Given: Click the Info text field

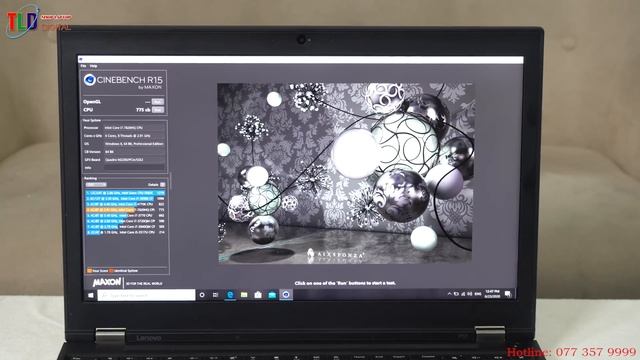Looking at the screenshot, I should tap(134, 167).
